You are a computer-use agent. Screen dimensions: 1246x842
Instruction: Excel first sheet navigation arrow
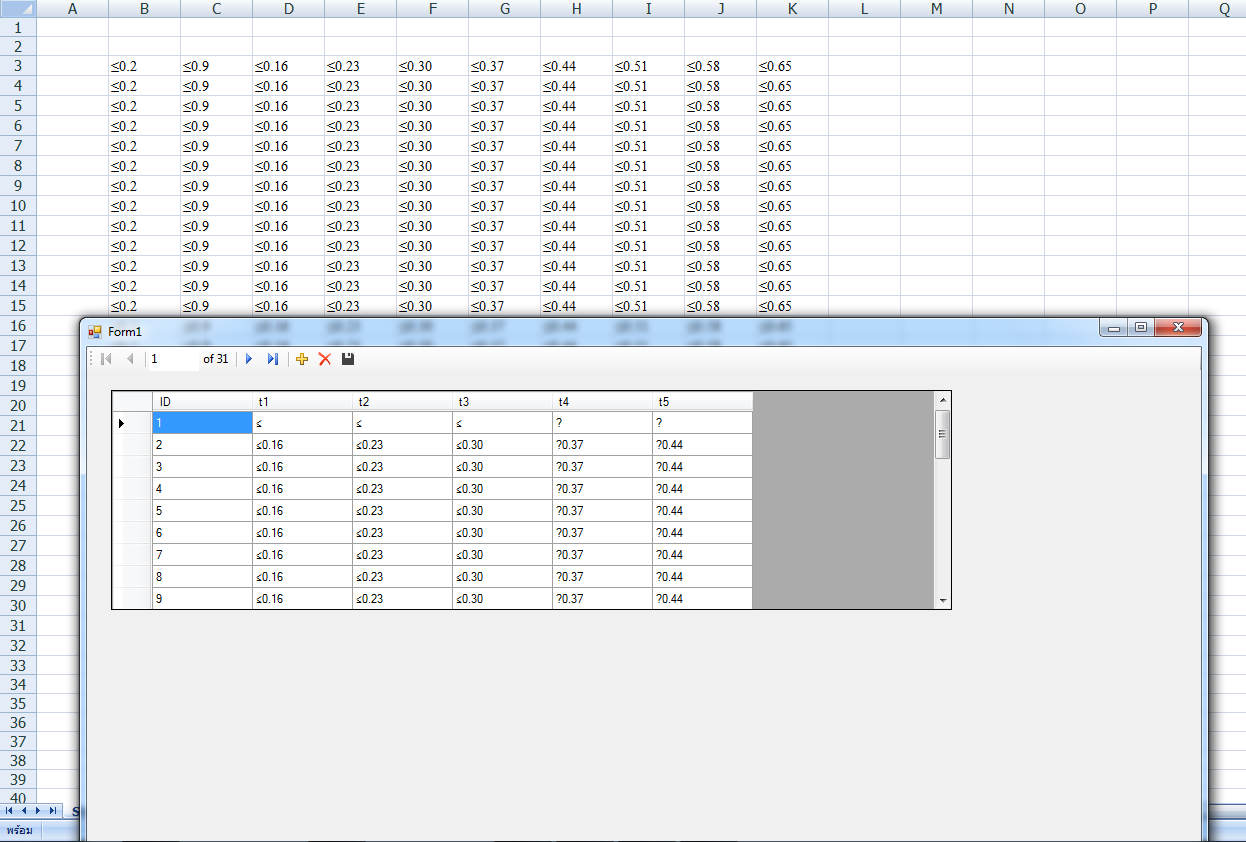(x=10, y=810)
